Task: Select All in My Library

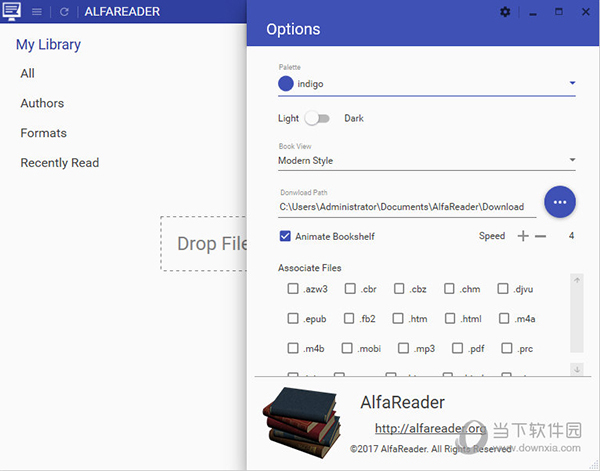Action: 28,73
